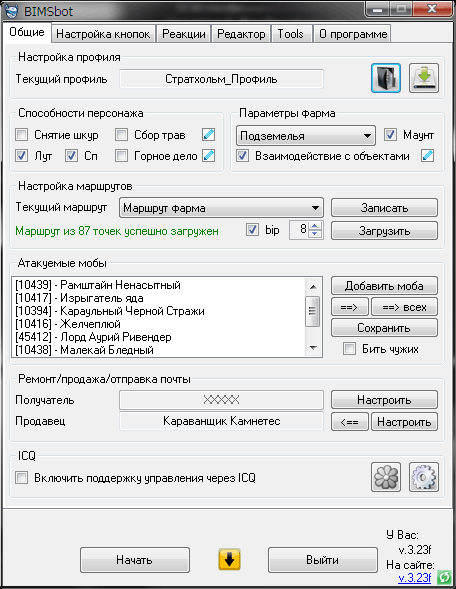Edit mining settings pencil icon beside Горное дело
The image size is (456, 589).
[208, 156]
